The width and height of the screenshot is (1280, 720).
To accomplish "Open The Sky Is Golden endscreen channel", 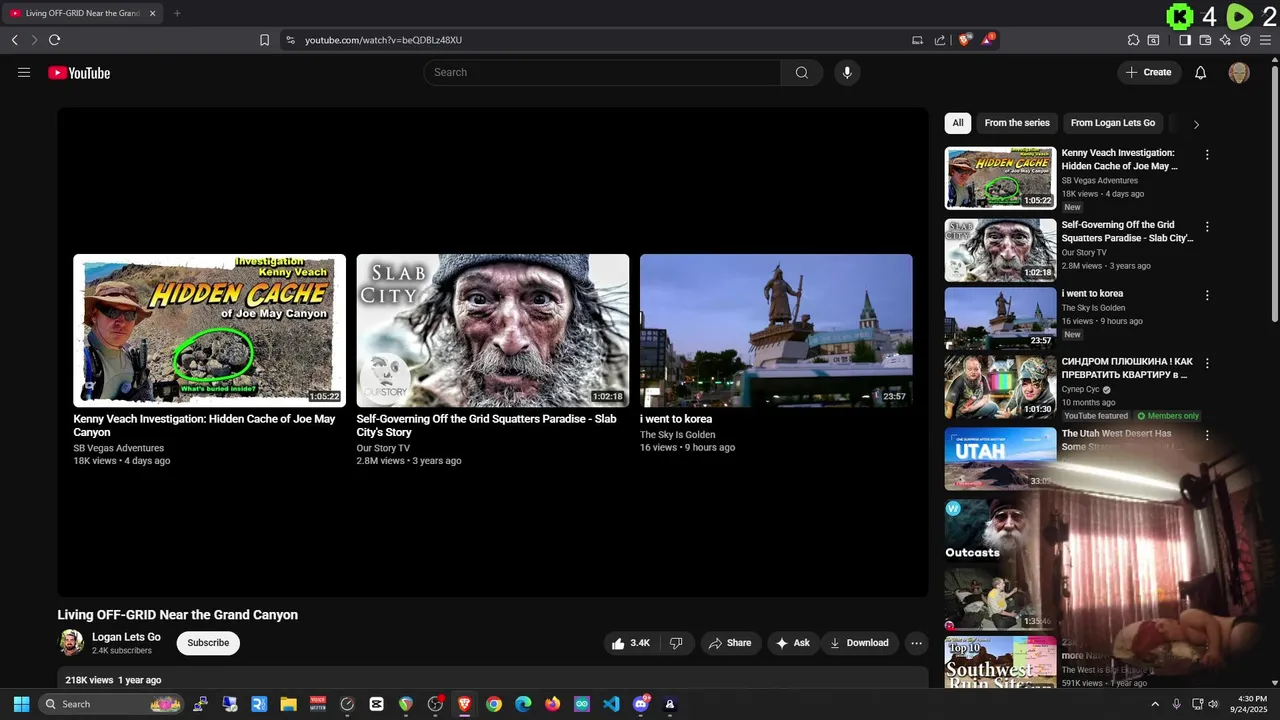I will 678,435.
